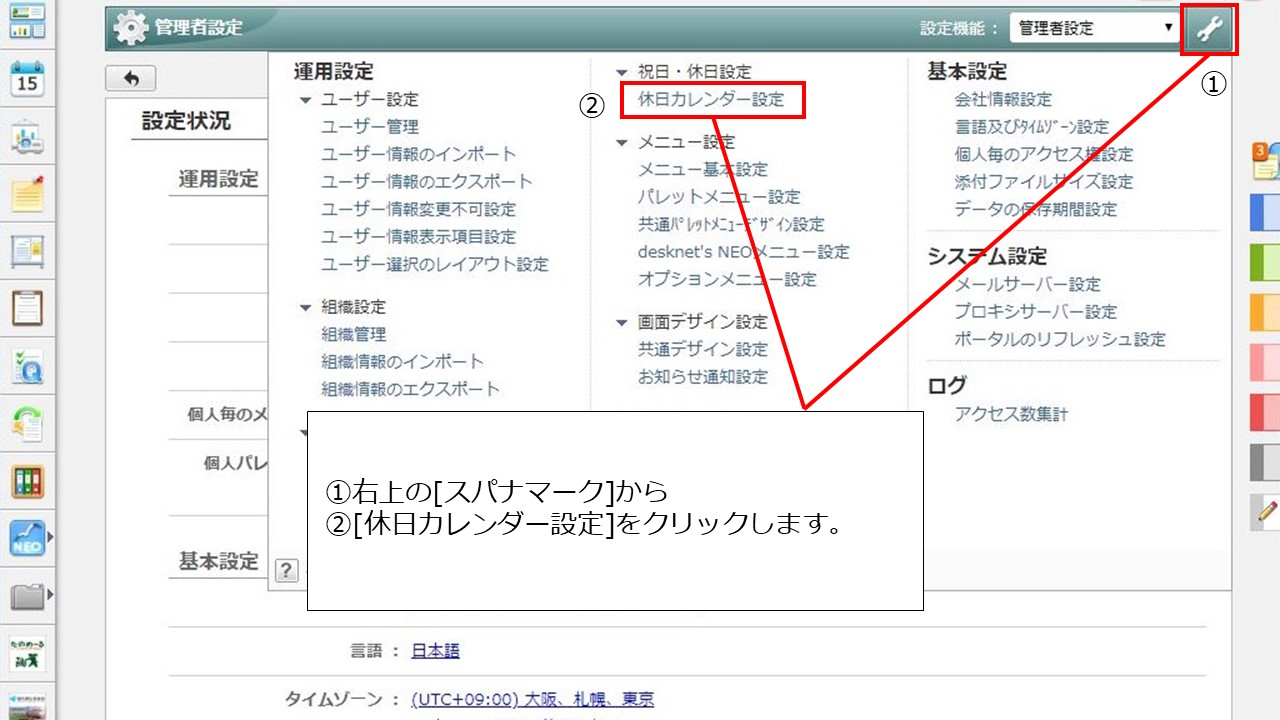Open the binders cabinet icon in sidebar
Viewport: 1280px width, 720px height.
click(27, 481)
